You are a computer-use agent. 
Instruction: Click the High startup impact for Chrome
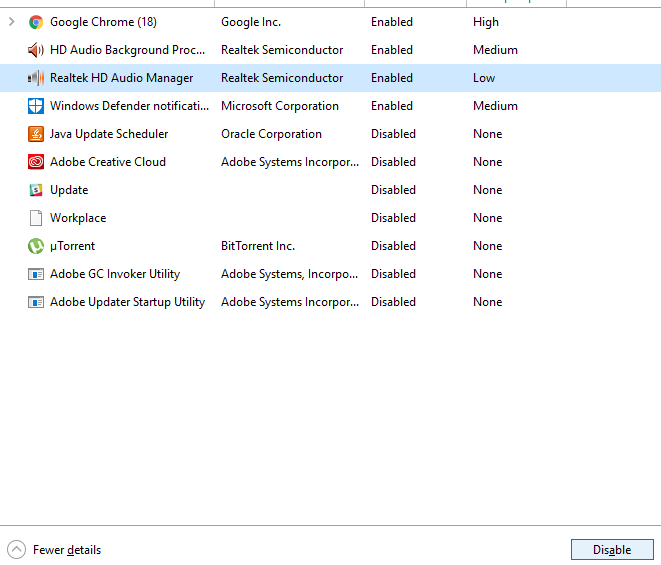tap(486, 22)
